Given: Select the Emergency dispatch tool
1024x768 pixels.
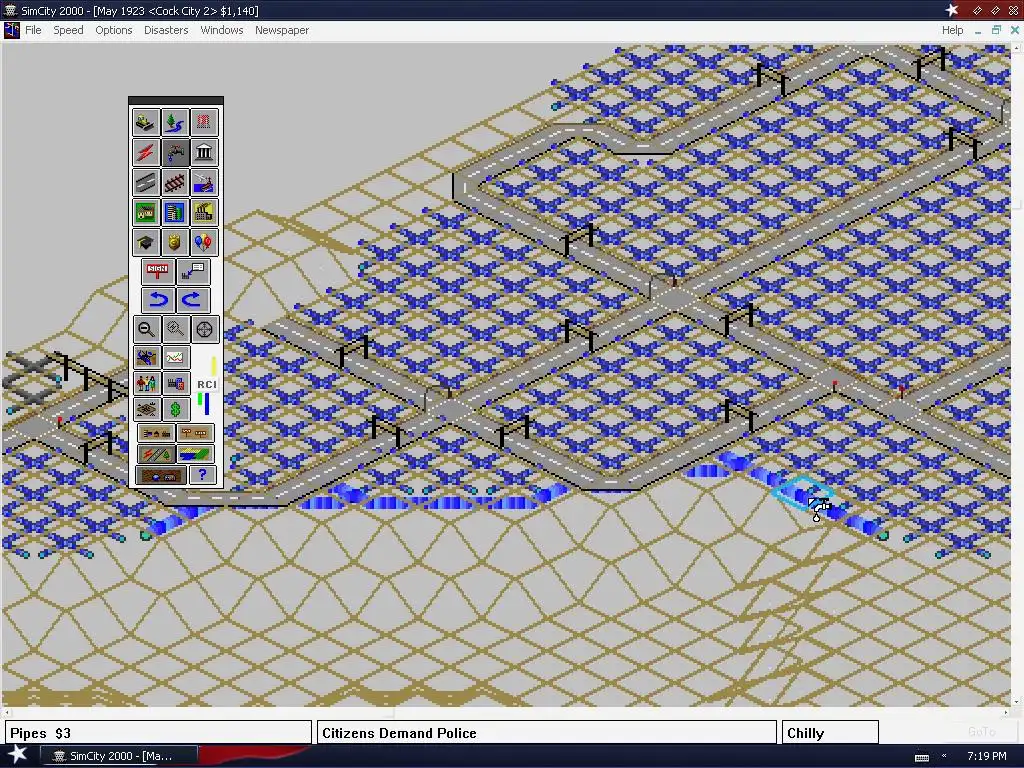Looking at the screenshot, I should click(x=204, y=122).
